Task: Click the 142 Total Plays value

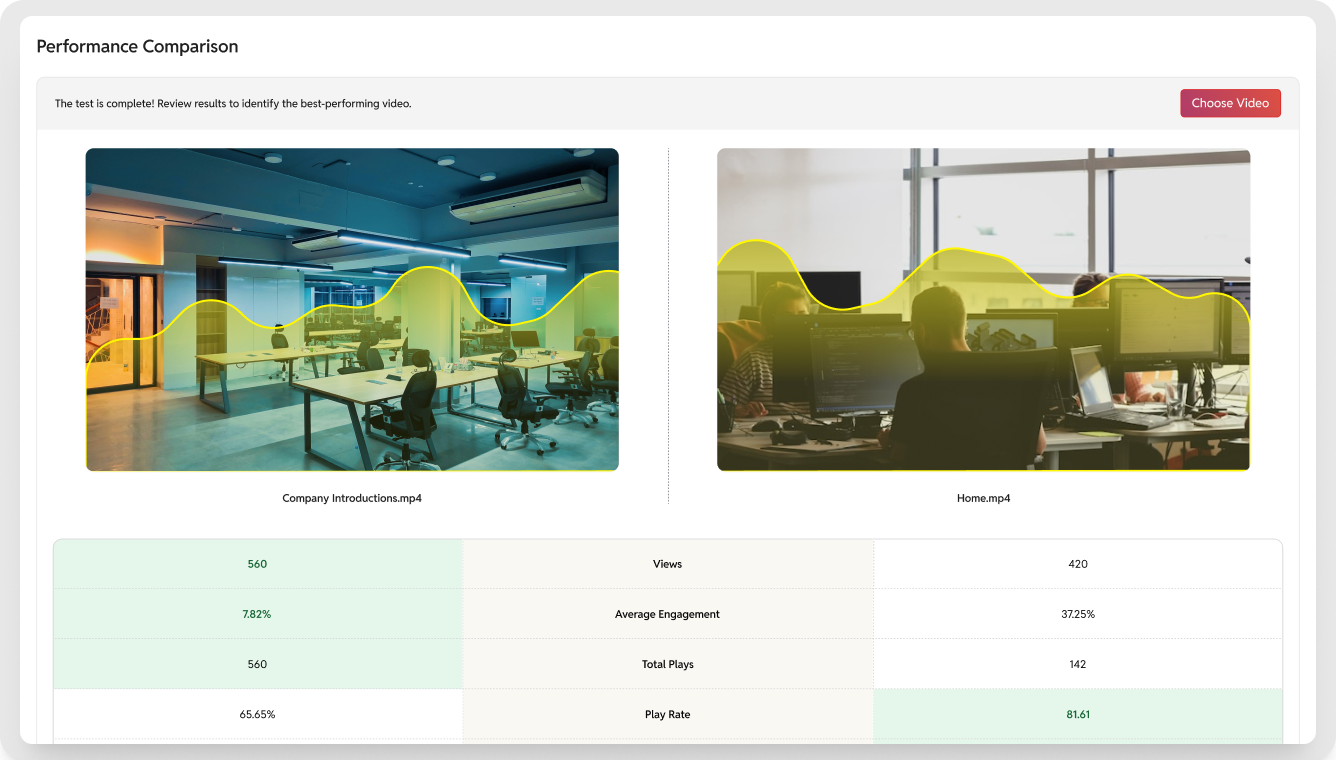Action: pyautogui.click(x=1077, y=664)
